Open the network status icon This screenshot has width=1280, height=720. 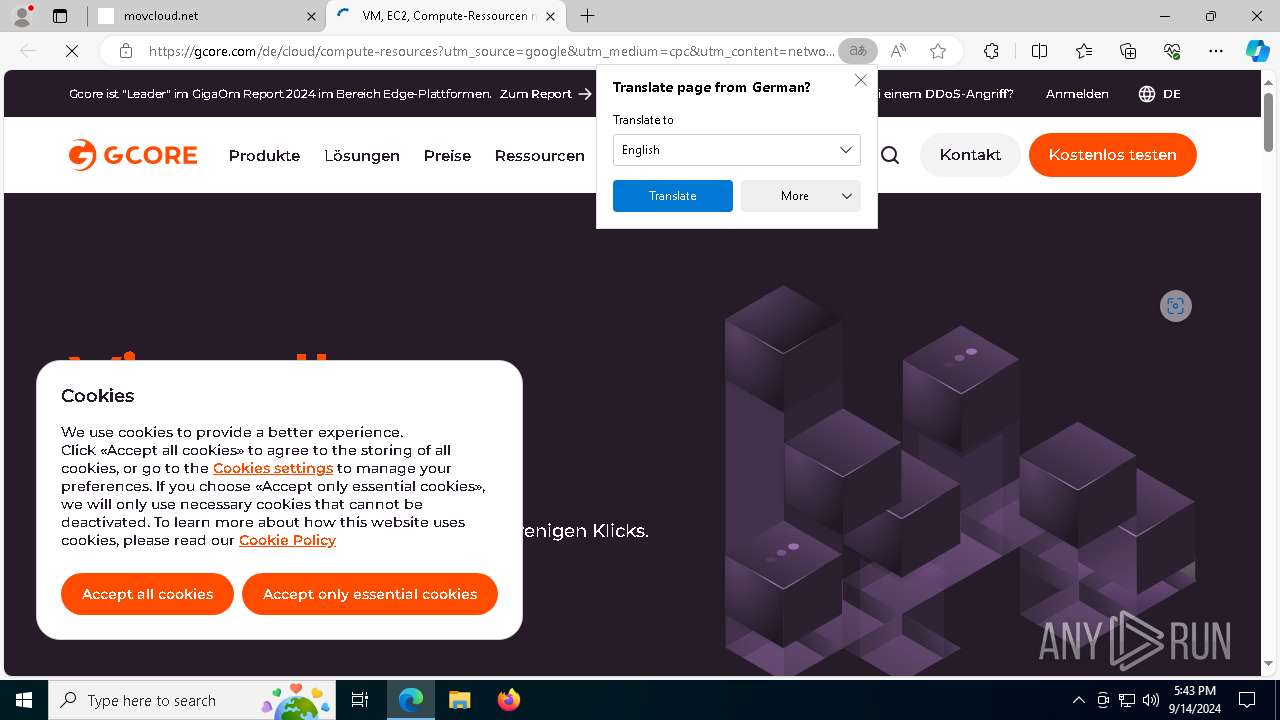coord(1127,700)
